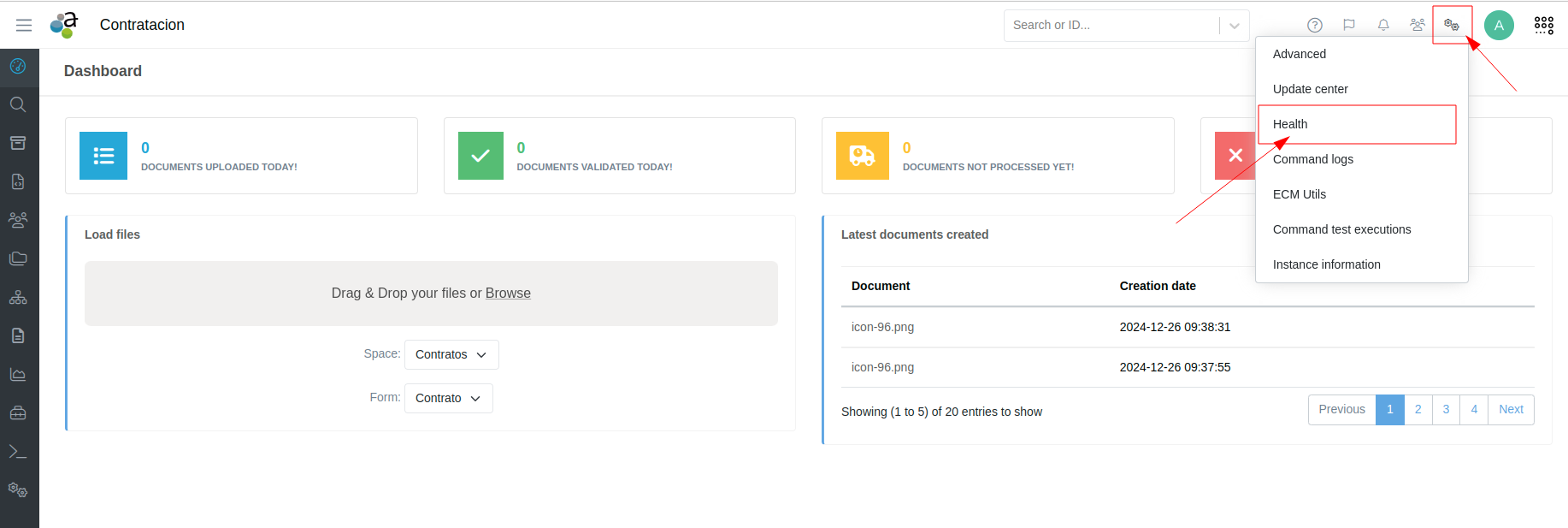Open the flag icon in header
This screenshot has height=528, width=1568.
click(x=1349, y=26)
